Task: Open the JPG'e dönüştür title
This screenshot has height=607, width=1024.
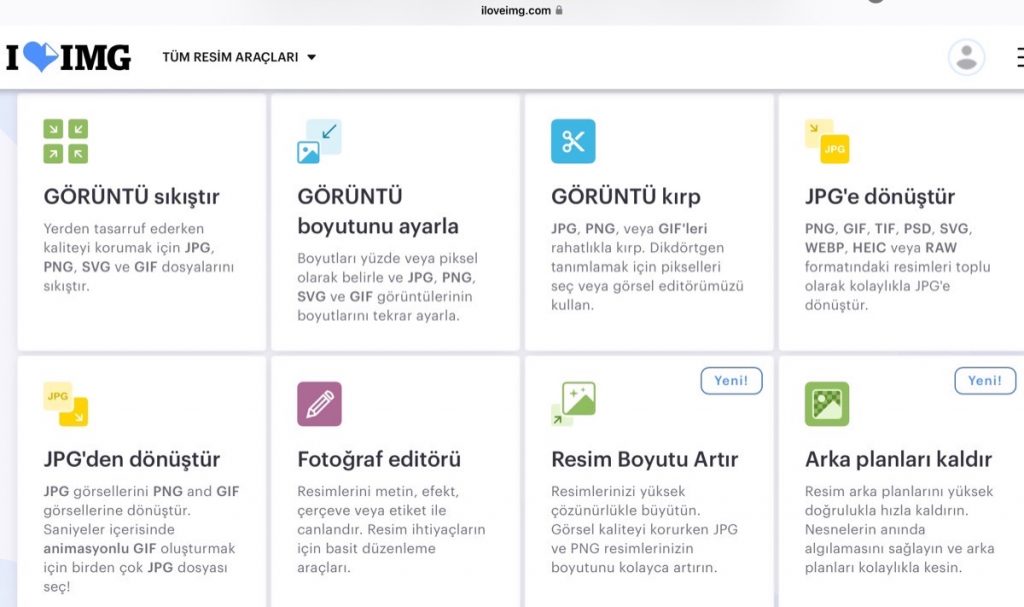Action: [x=880, y=197]
